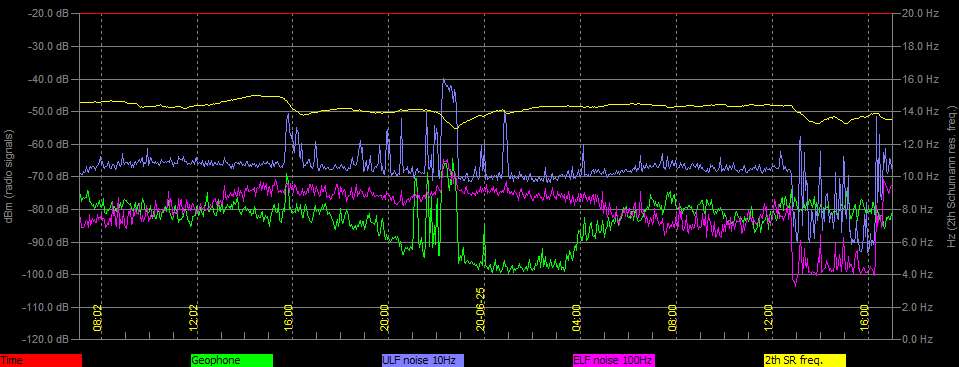The image size is (959, 367).
Task: Click the Hz (2th Schumann res. freq.) axis title
Action: 952,176
